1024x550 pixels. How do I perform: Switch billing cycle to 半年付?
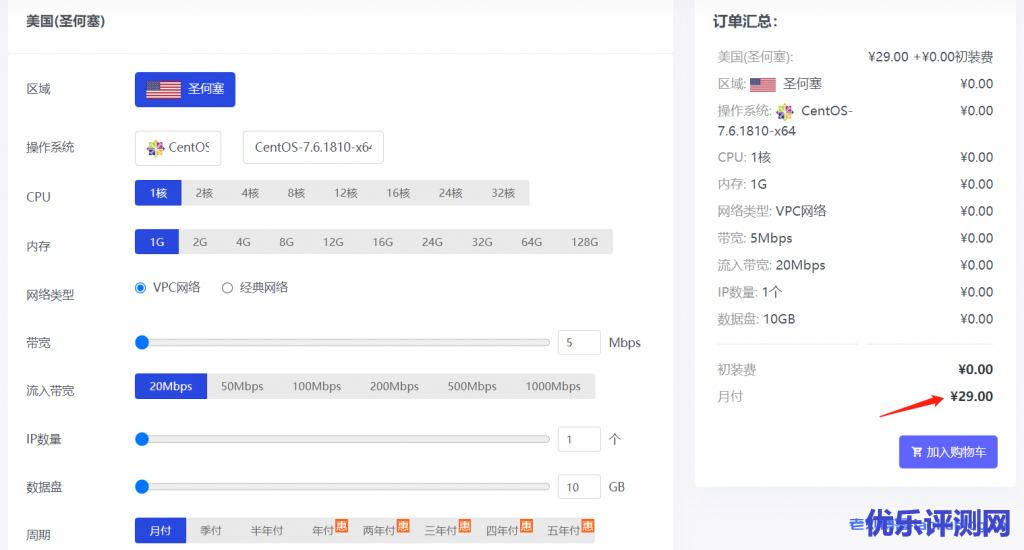(x=266, y=531)
